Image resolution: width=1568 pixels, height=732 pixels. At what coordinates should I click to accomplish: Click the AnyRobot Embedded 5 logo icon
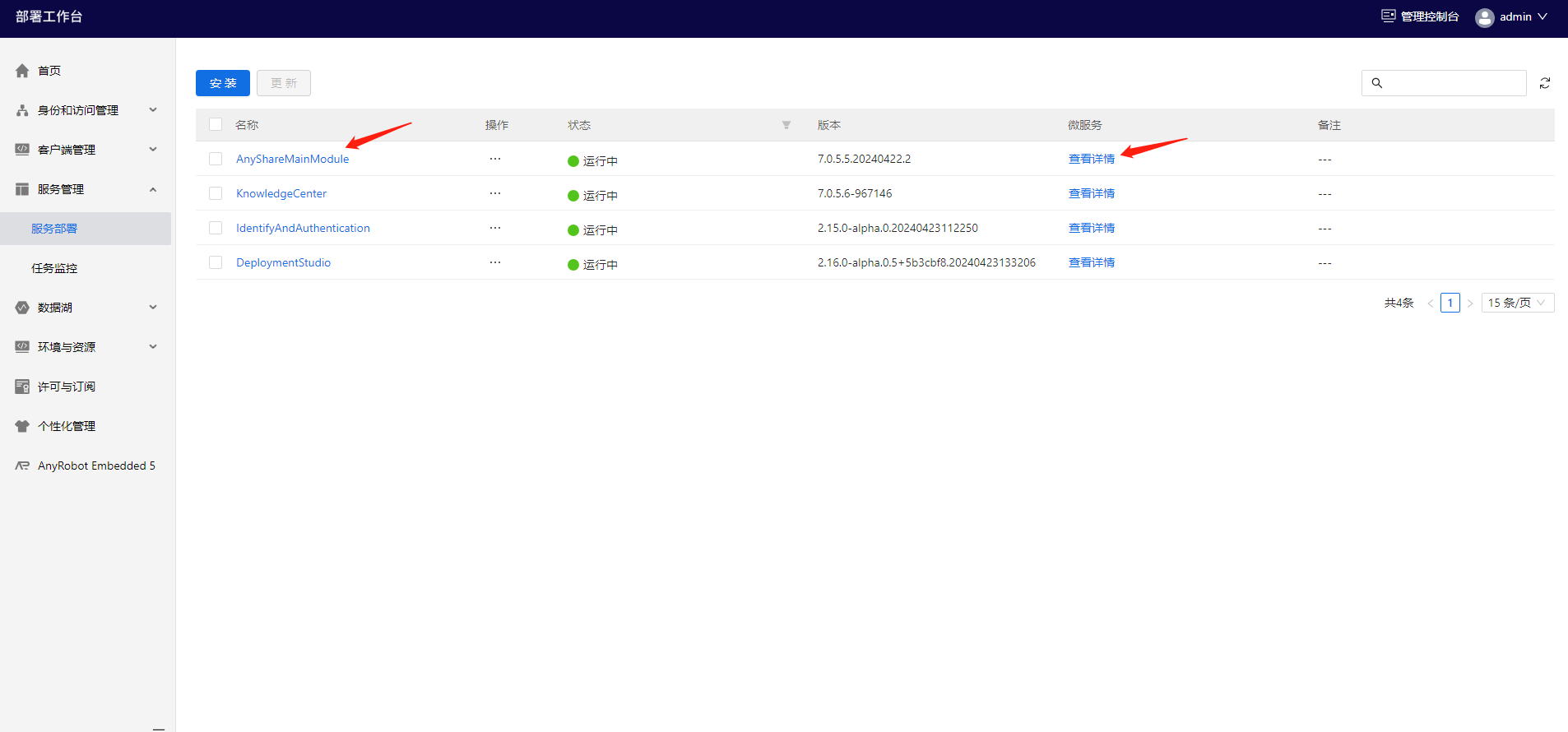(22, 466)
